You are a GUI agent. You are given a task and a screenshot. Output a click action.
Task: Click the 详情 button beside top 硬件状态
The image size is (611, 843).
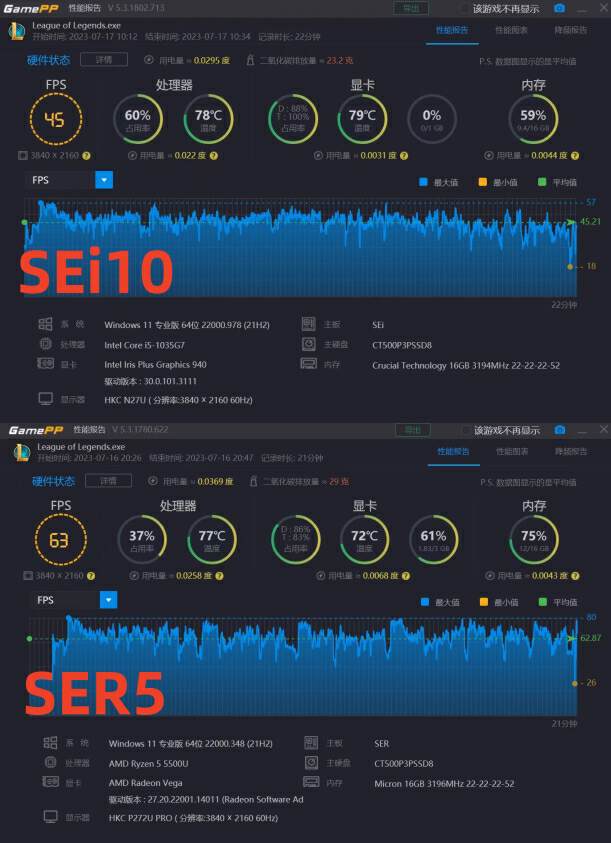click(109, 60)
